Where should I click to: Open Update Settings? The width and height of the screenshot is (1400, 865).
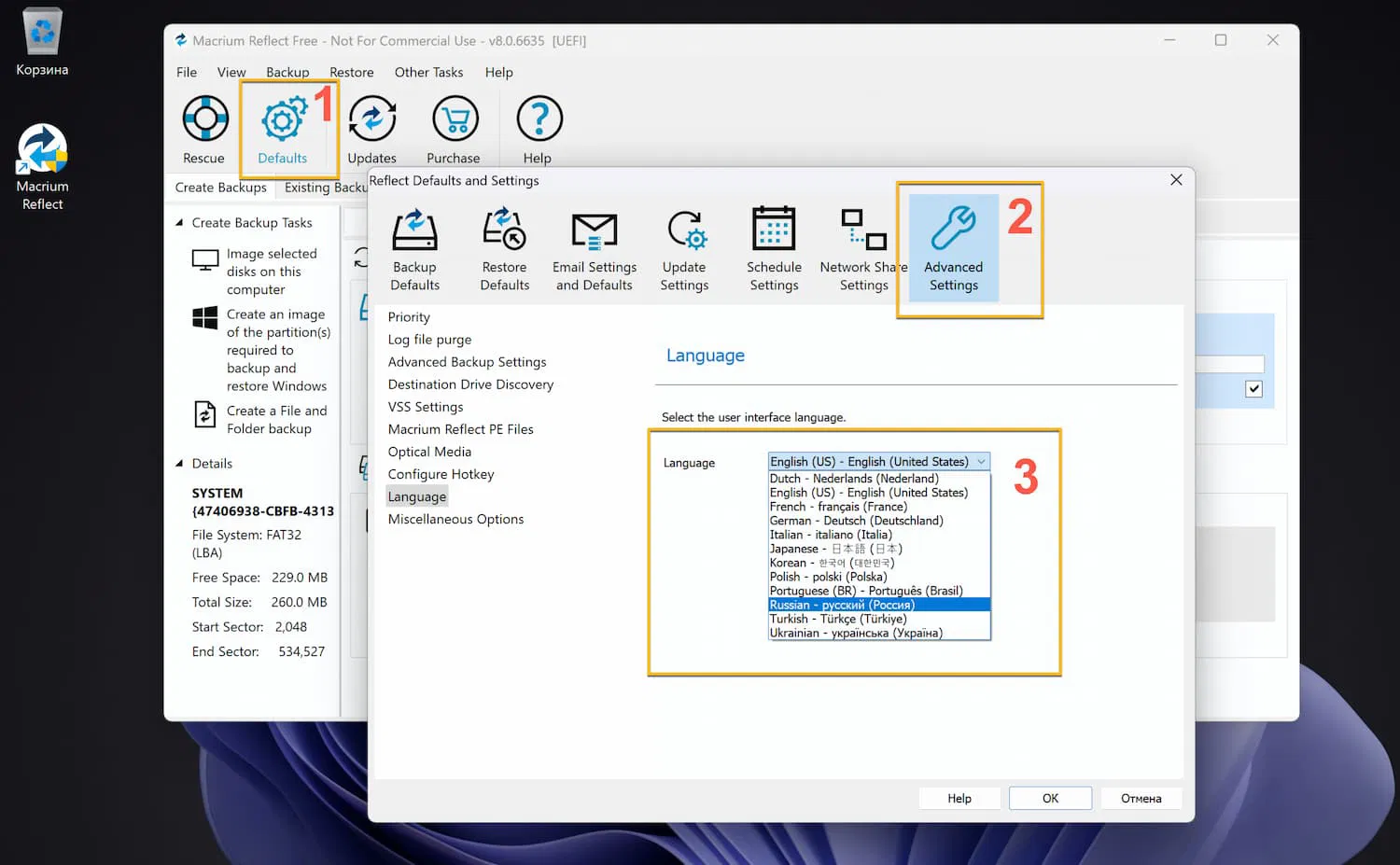click(684, 249)
